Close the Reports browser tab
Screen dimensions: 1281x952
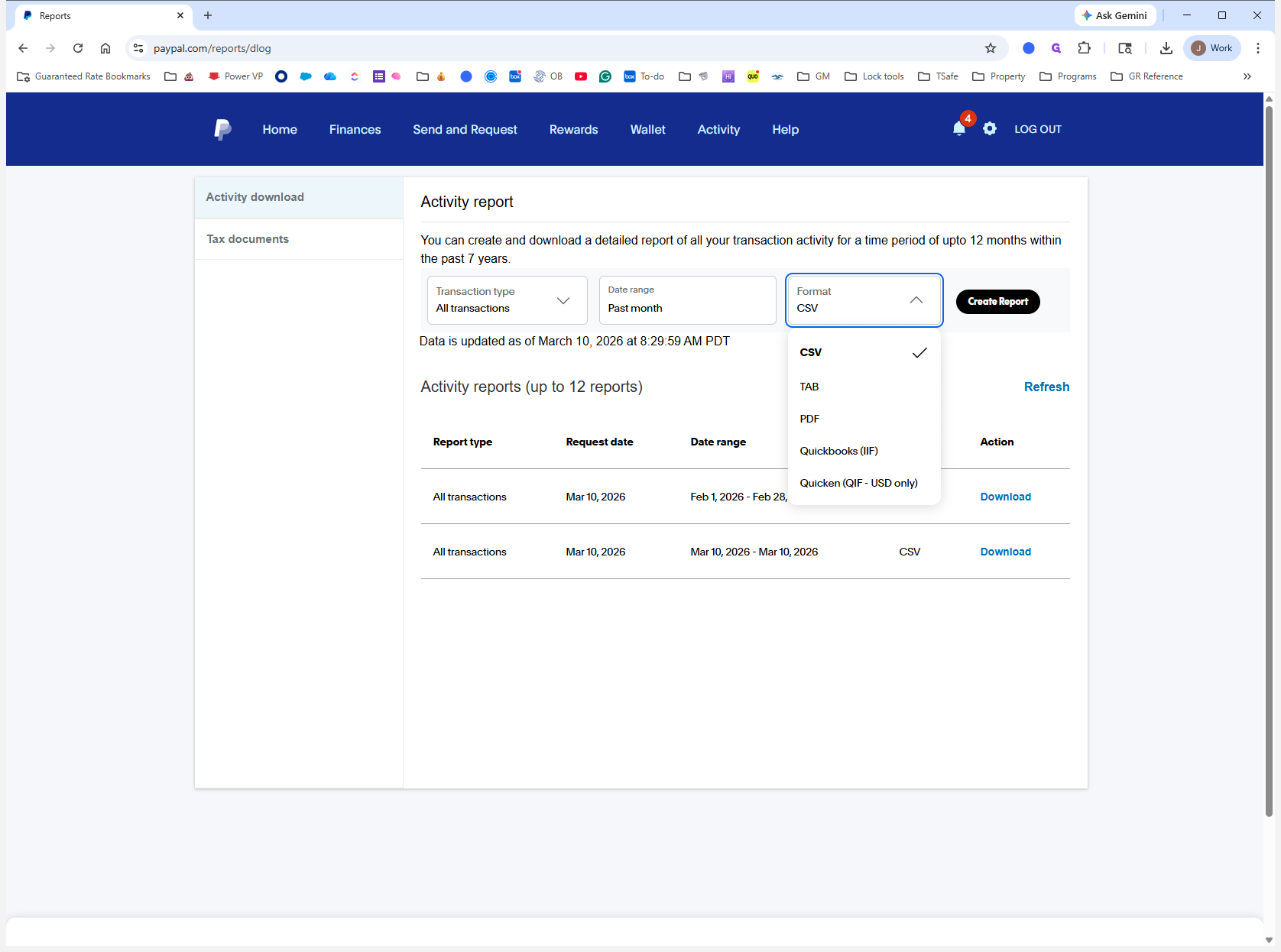coord(180,15)
